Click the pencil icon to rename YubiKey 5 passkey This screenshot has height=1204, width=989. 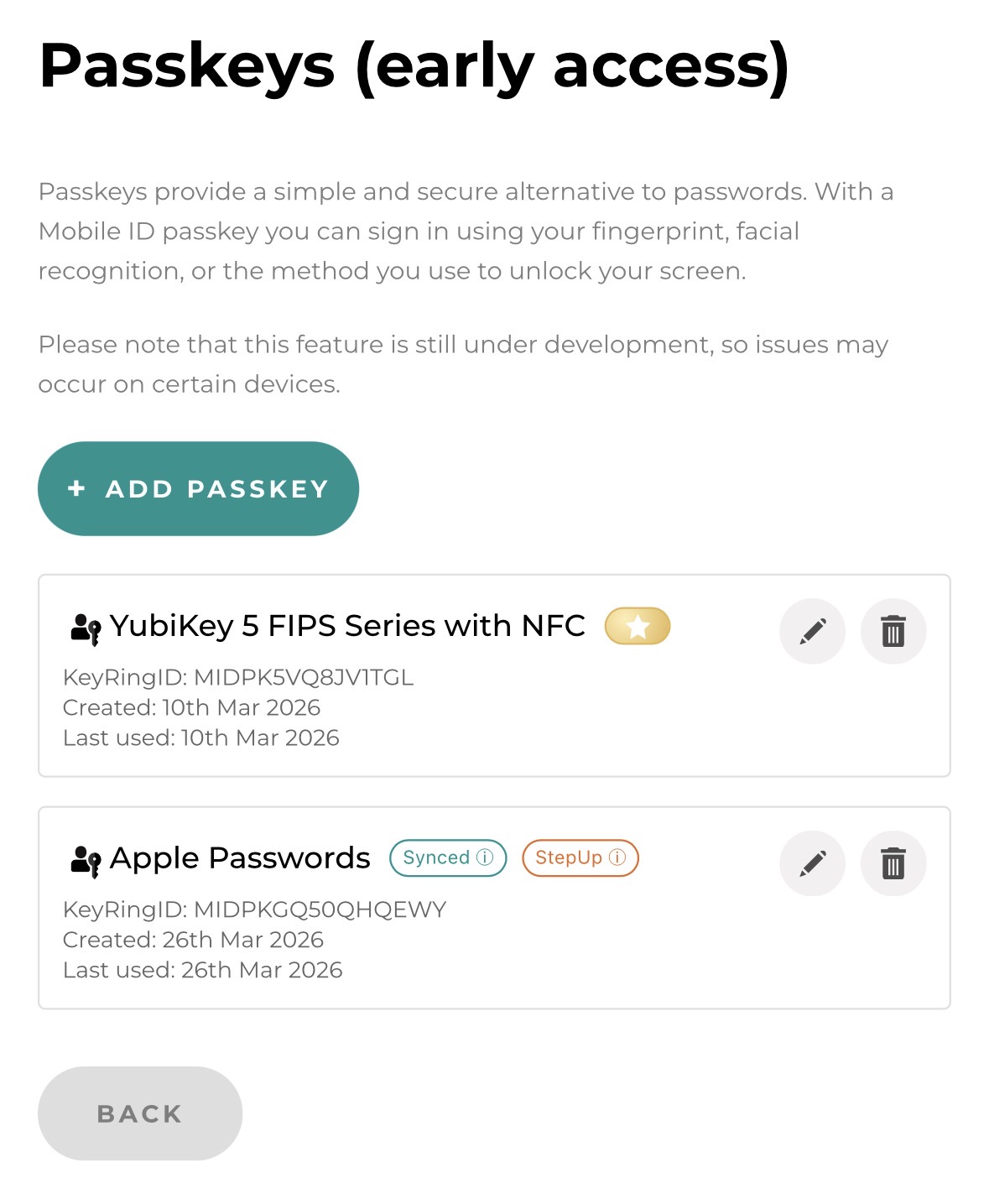tap(811, 632)
